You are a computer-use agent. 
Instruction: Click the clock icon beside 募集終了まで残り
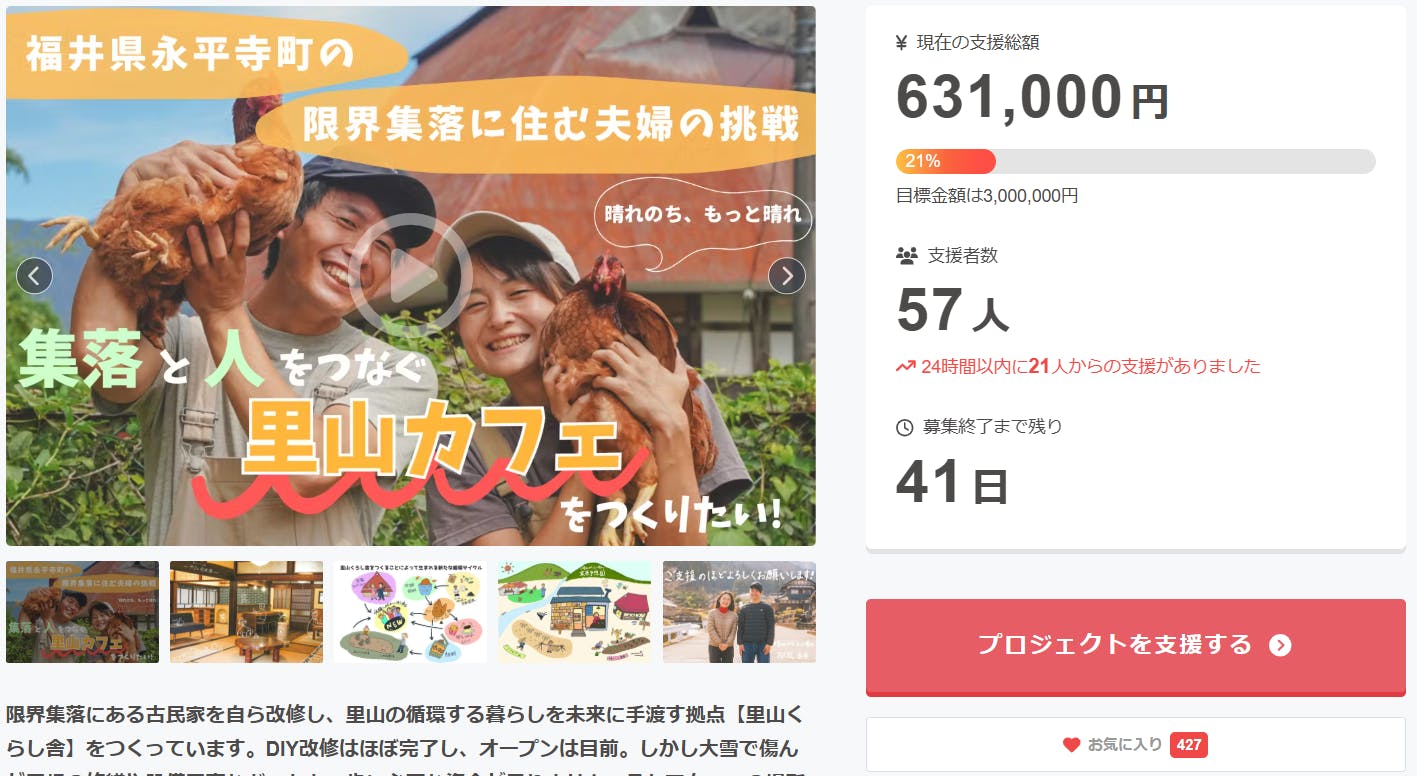[x=905, y=427]
